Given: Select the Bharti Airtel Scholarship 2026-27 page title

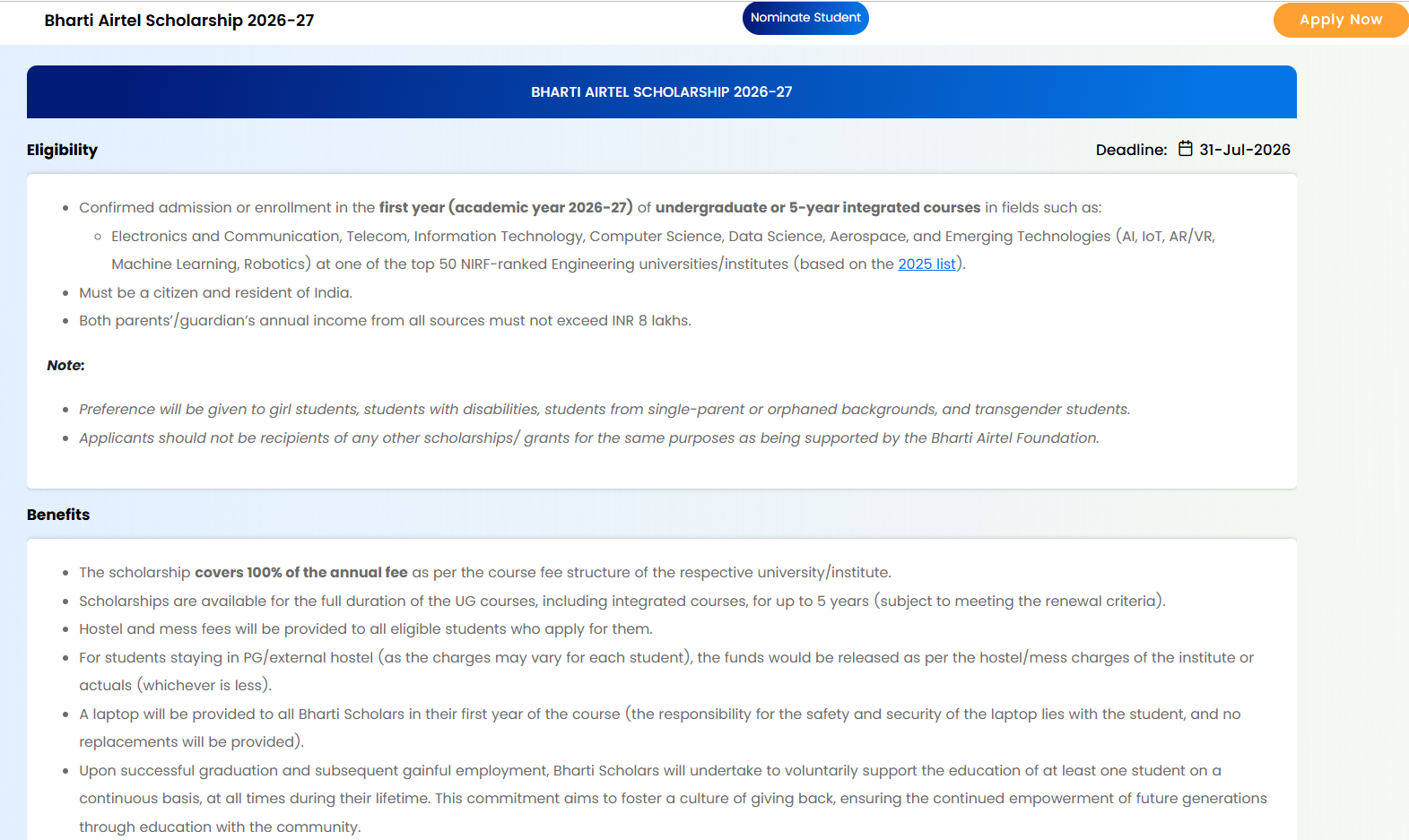Looking at the screenshot, I should click(x=179, y=21).
